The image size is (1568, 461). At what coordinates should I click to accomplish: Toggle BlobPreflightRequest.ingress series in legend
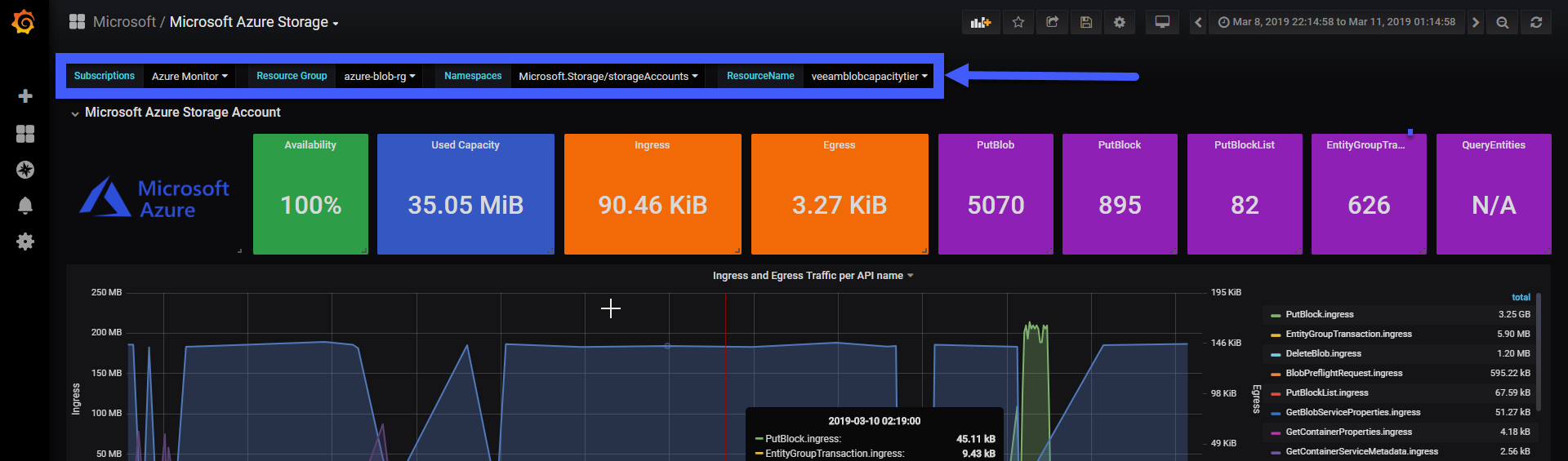pos(1344,373)
